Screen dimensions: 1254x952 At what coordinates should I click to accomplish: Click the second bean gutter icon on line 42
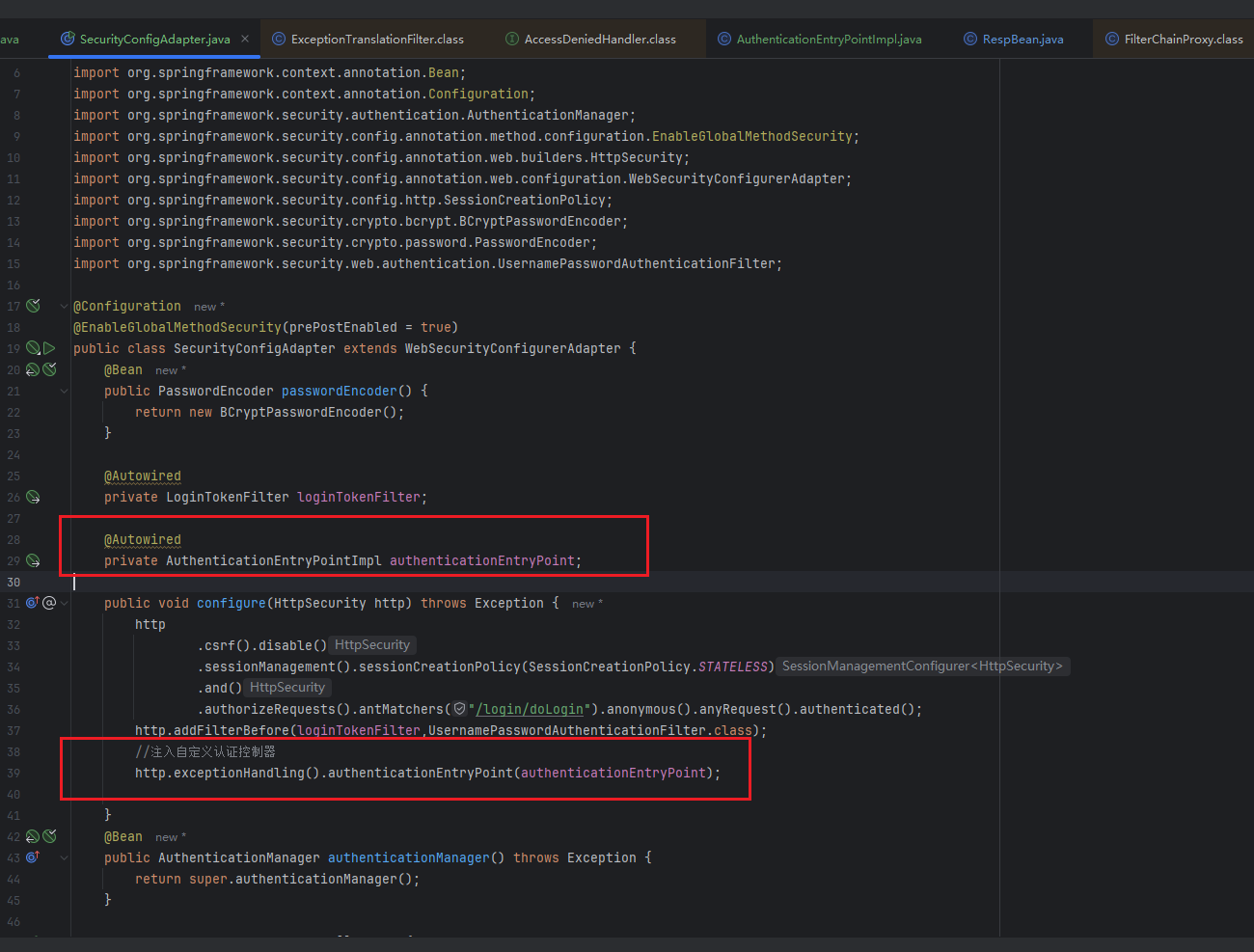pos(49,836)
